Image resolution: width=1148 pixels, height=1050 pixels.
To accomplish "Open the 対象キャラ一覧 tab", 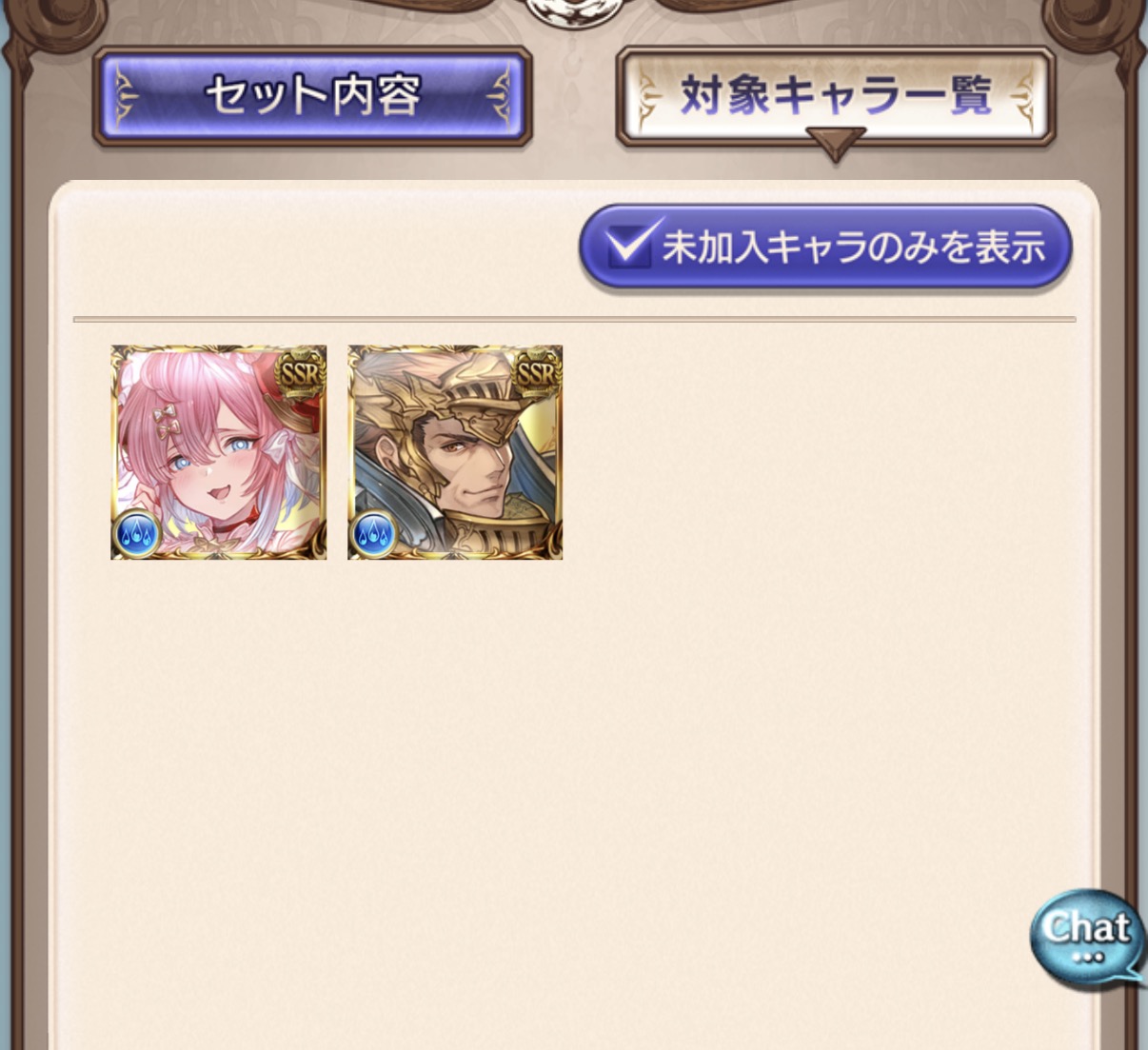I will [836, 96].
